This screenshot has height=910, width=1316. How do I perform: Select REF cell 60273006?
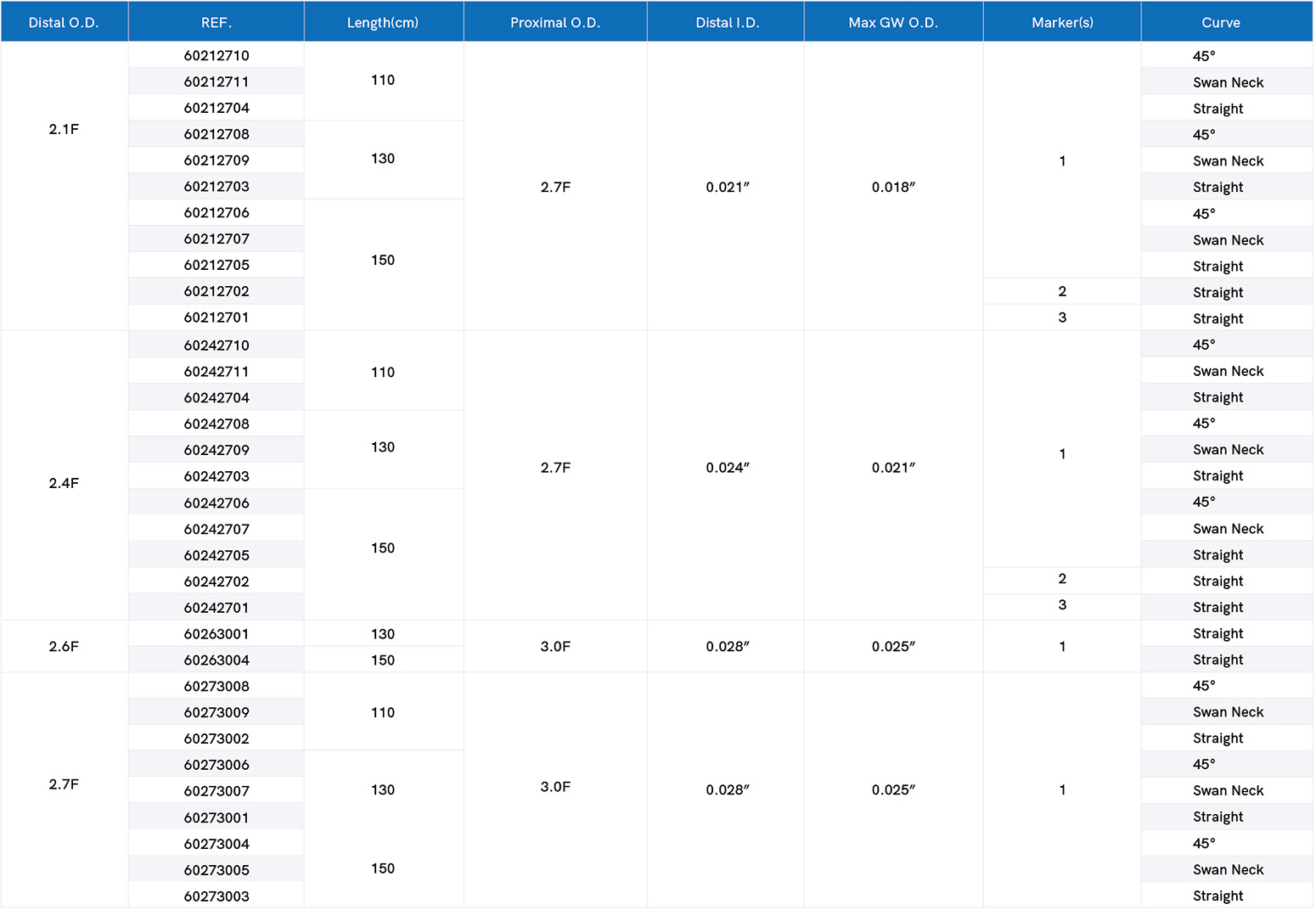(217, 766)
